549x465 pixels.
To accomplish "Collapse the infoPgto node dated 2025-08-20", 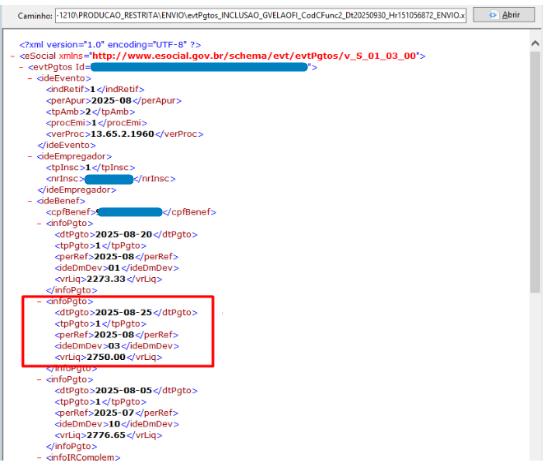I will click(x=39, y=223).
